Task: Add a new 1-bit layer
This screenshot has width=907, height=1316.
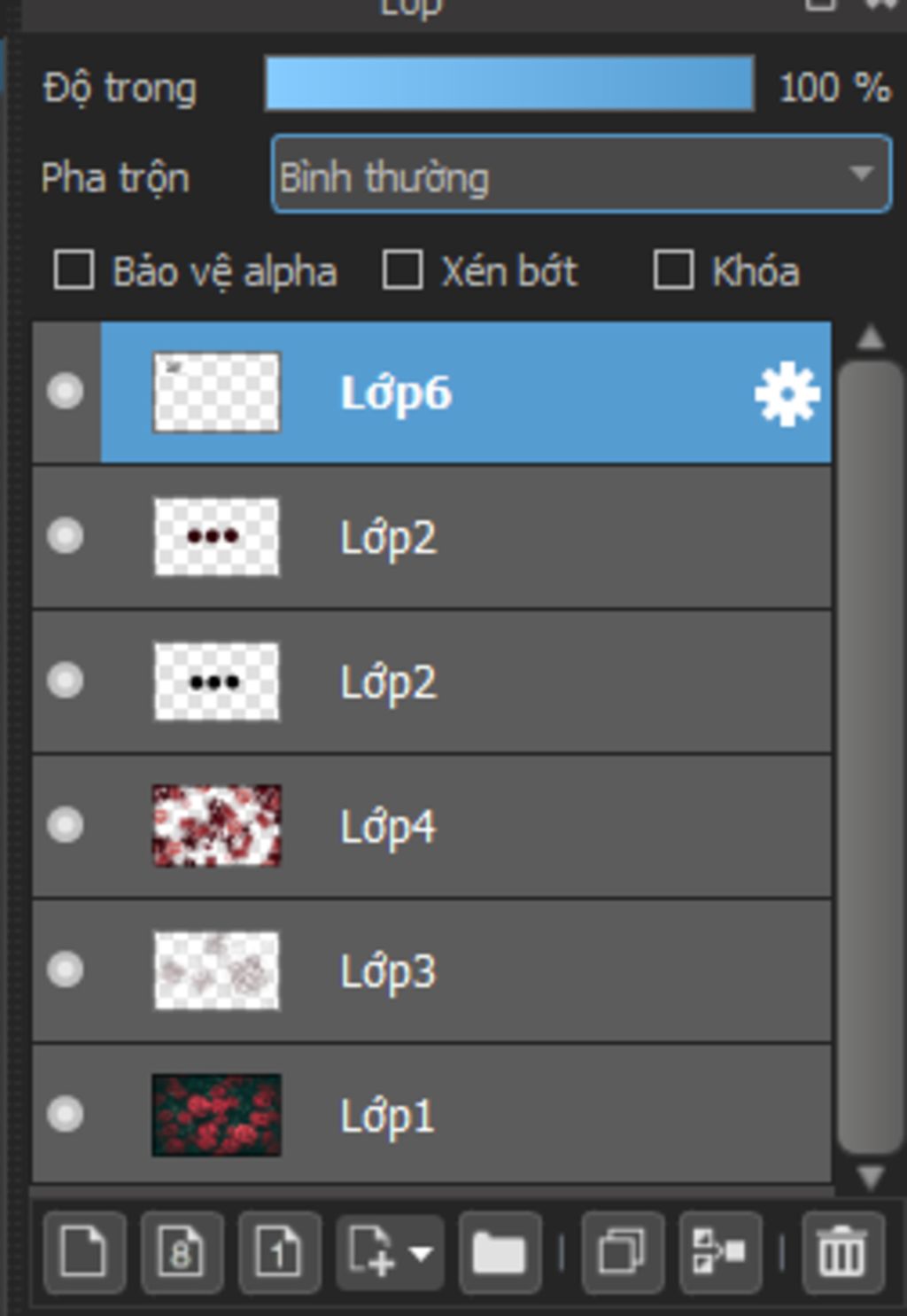Action: pos(279,1252)
